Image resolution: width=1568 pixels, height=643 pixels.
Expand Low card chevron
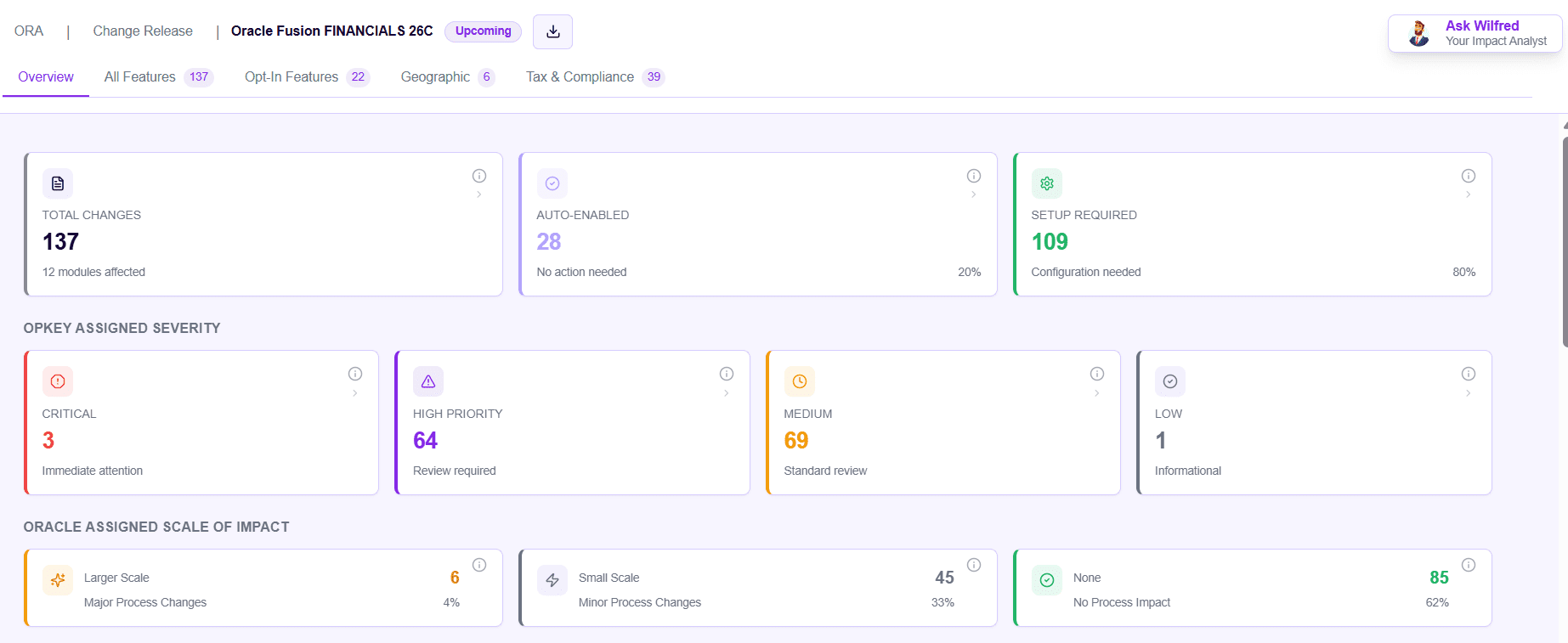tap(1469, 393)
